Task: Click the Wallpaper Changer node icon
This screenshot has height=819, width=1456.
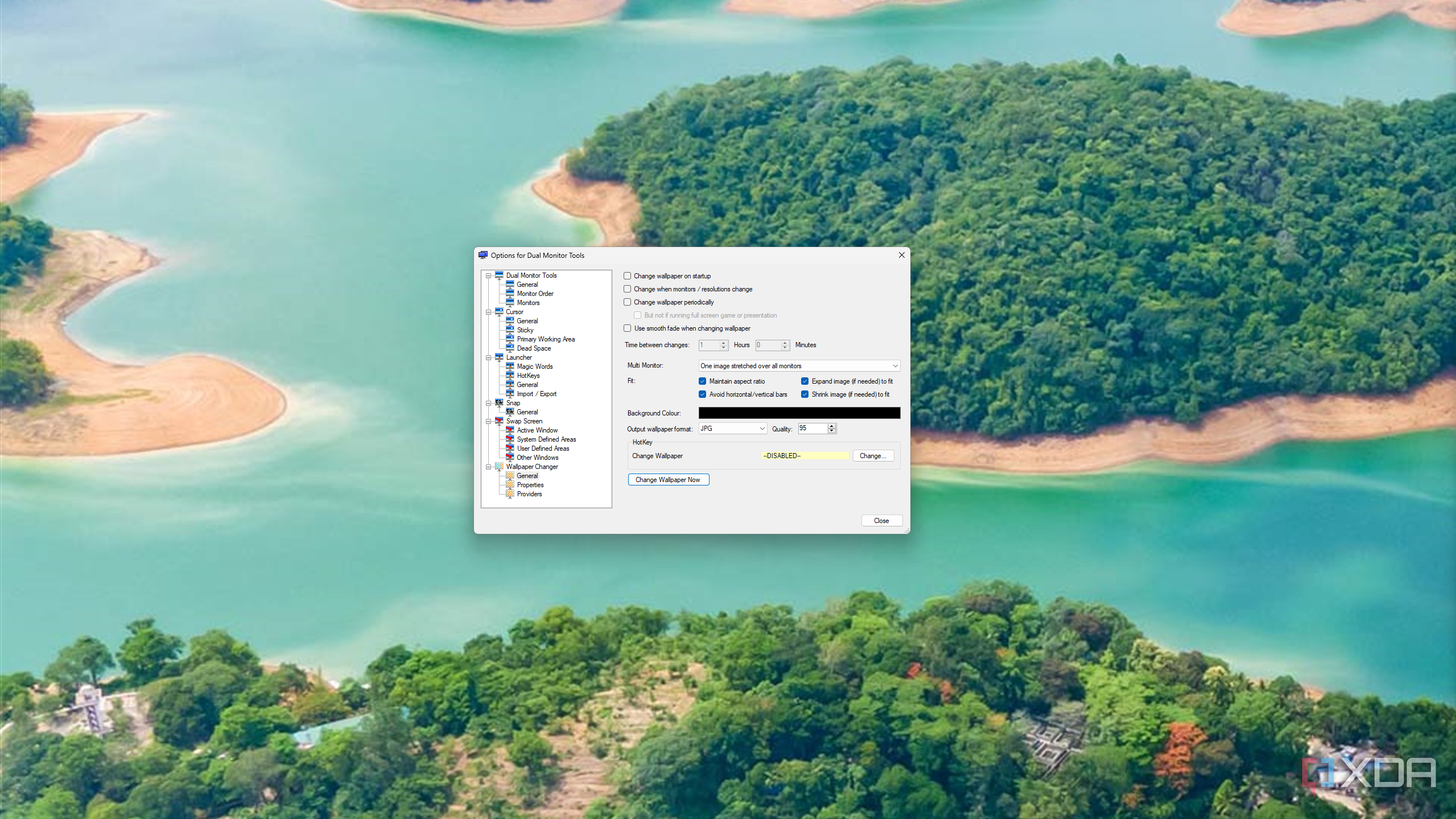Action: [x=499, y=466]
